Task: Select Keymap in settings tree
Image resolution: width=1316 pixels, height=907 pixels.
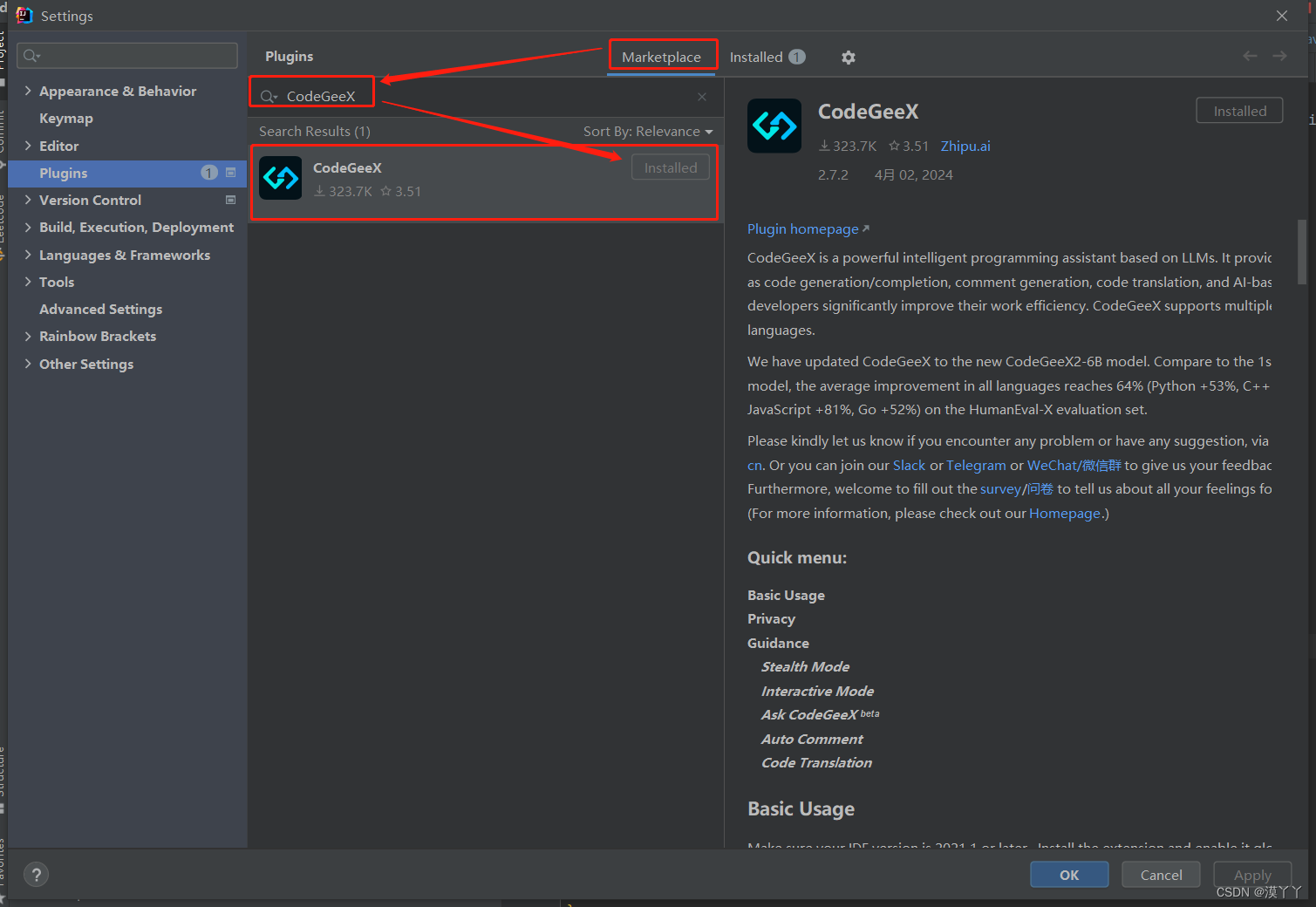Action: (x=66, y=119)
